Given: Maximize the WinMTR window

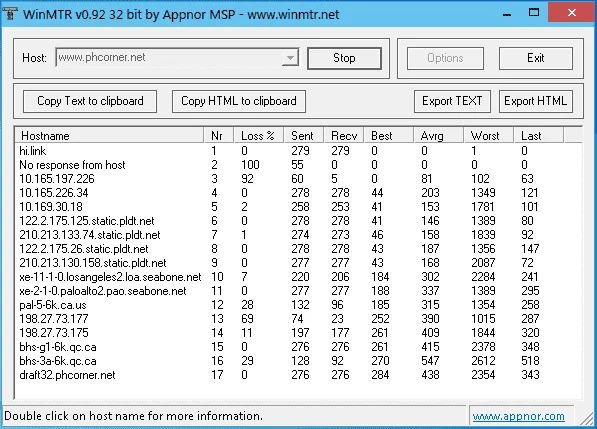Looking at the screenshot, I should (534, 13).
